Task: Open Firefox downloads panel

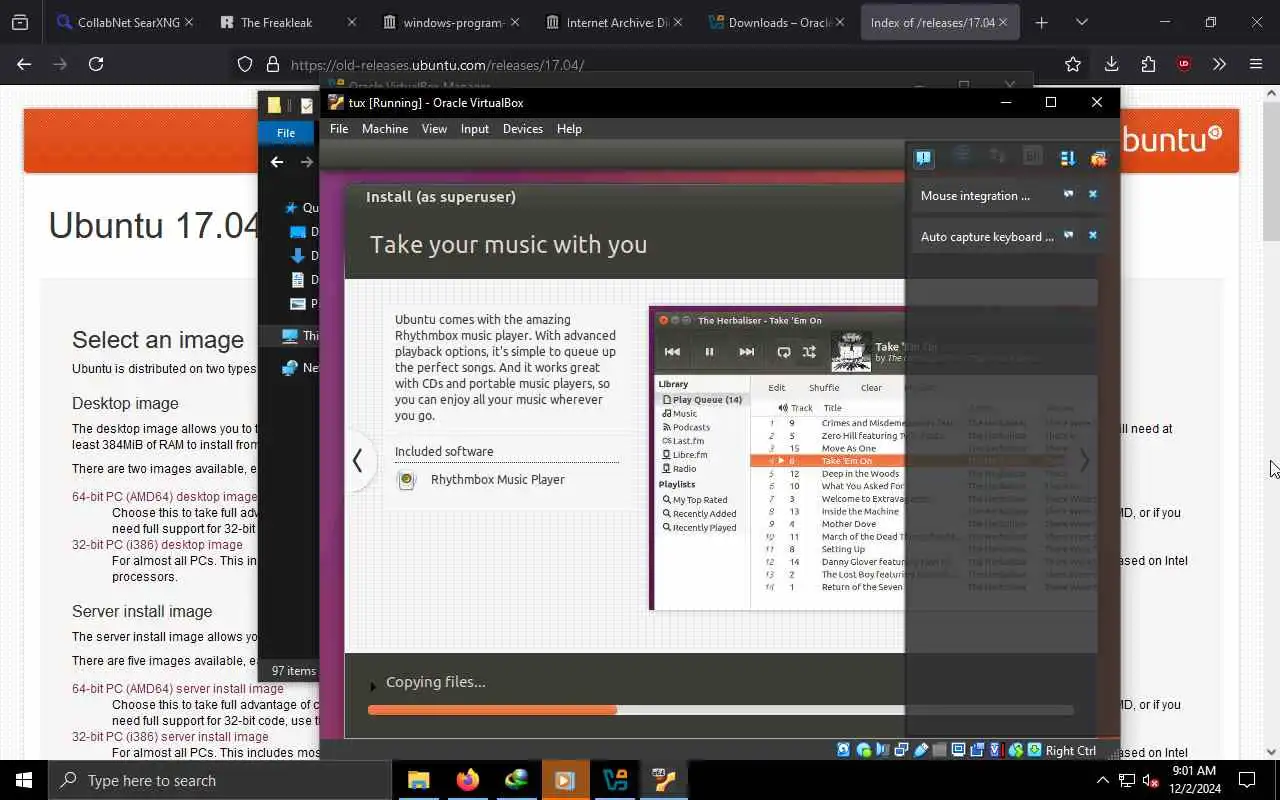Action: click(1111, 64)
